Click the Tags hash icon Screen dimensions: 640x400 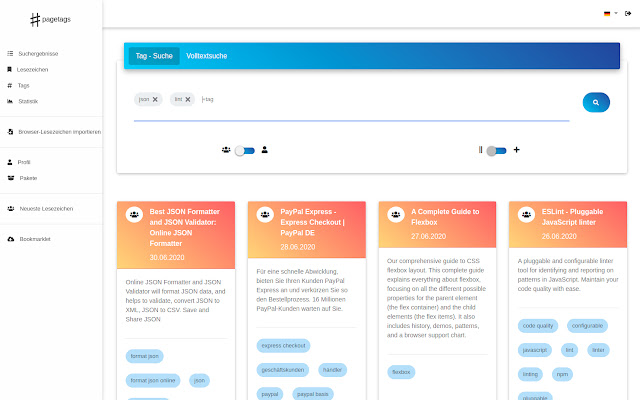click(10, 85)
